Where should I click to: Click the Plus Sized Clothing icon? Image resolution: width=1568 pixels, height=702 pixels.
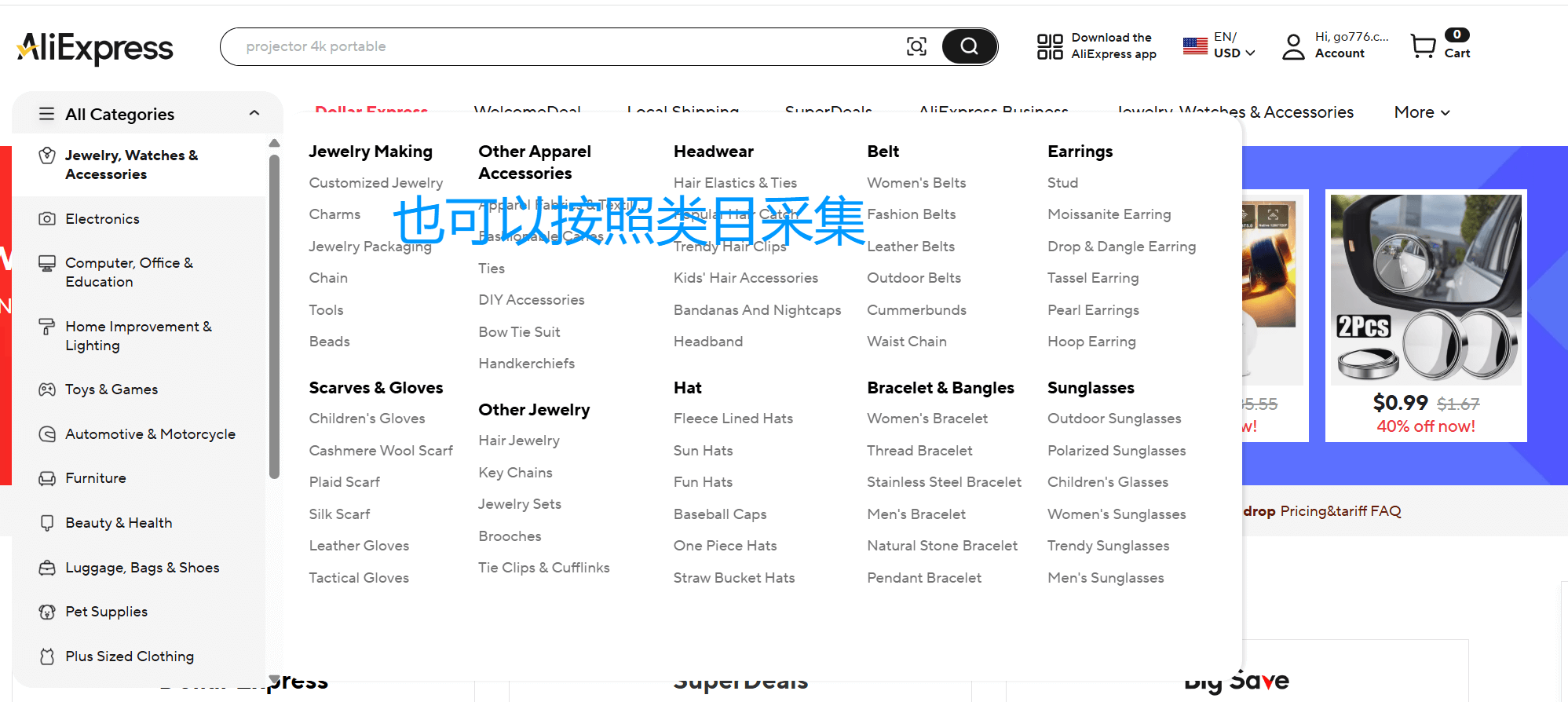(47, 656)
